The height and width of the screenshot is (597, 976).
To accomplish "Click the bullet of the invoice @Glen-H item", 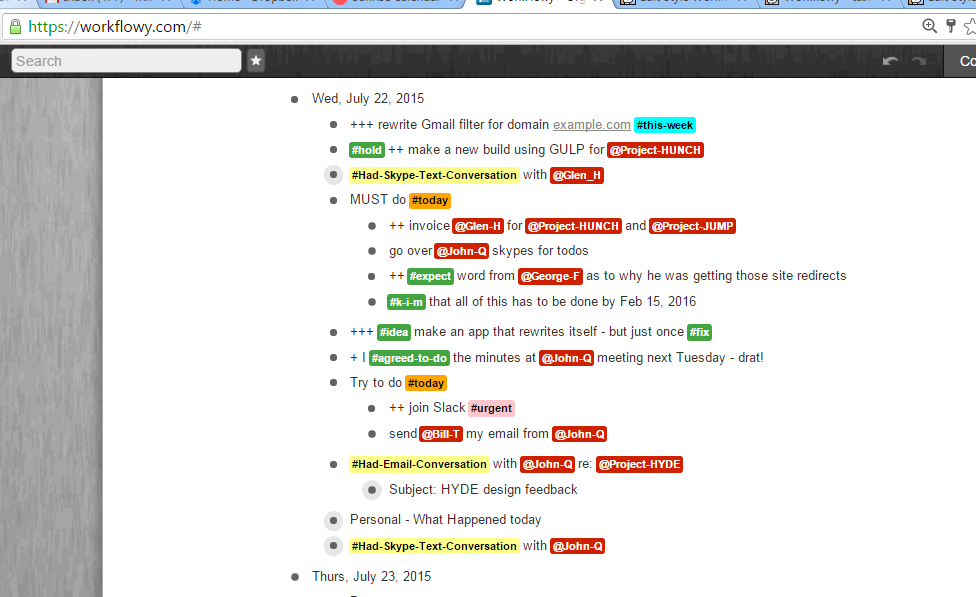I will click(x=372, y=226).
